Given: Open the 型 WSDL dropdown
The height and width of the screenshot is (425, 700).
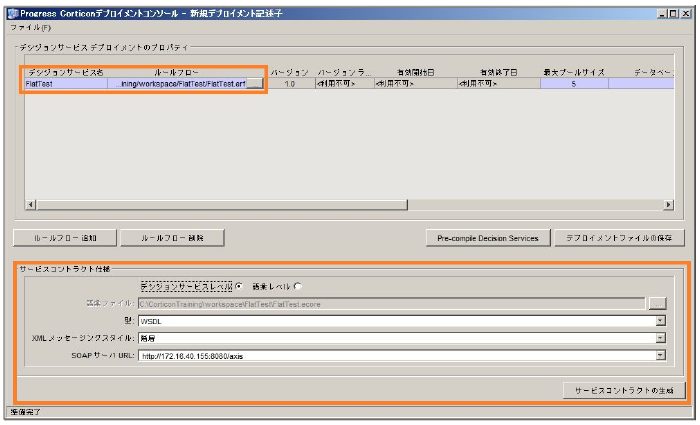Looking at the screenshot, I should coord(661,321).
